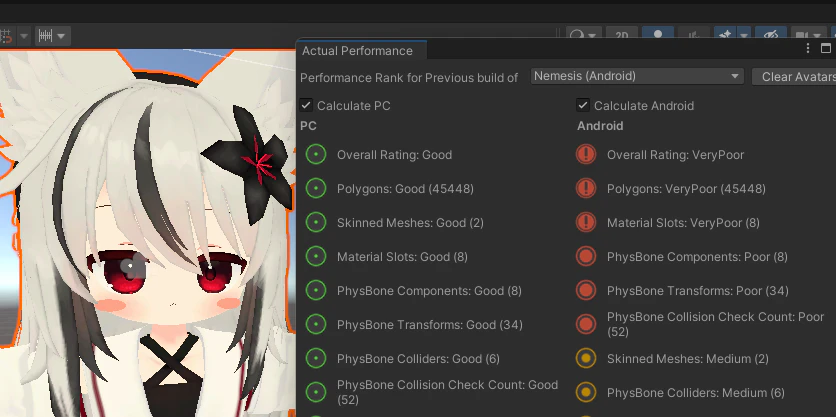Click the green icon beside PhysBone Colliders: Good
The width and height of the screenshot is (836, 417).
coord(316,358)
